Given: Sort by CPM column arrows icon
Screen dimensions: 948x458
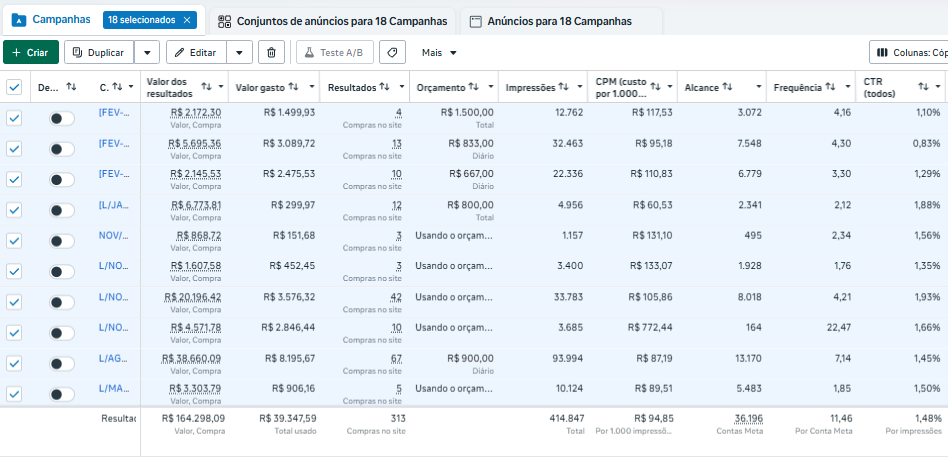Looking at the screenshot, I should (655, 87).
